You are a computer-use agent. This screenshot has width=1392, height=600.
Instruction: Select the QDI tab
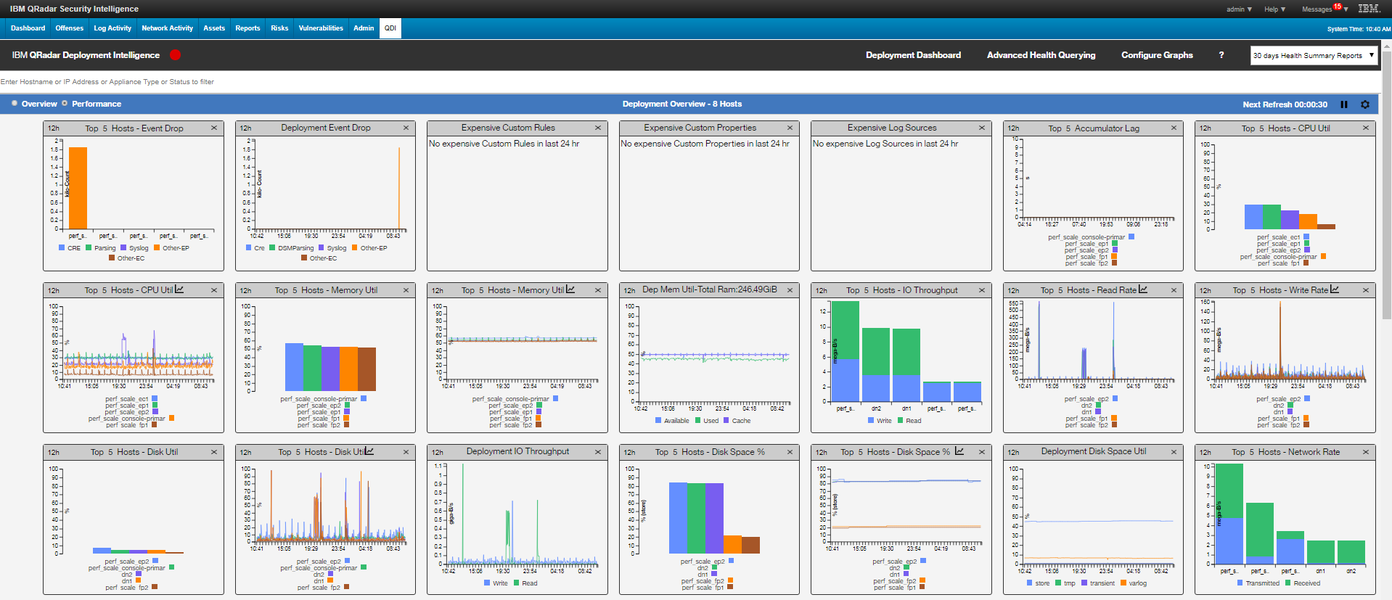click(x=390, y=28)
